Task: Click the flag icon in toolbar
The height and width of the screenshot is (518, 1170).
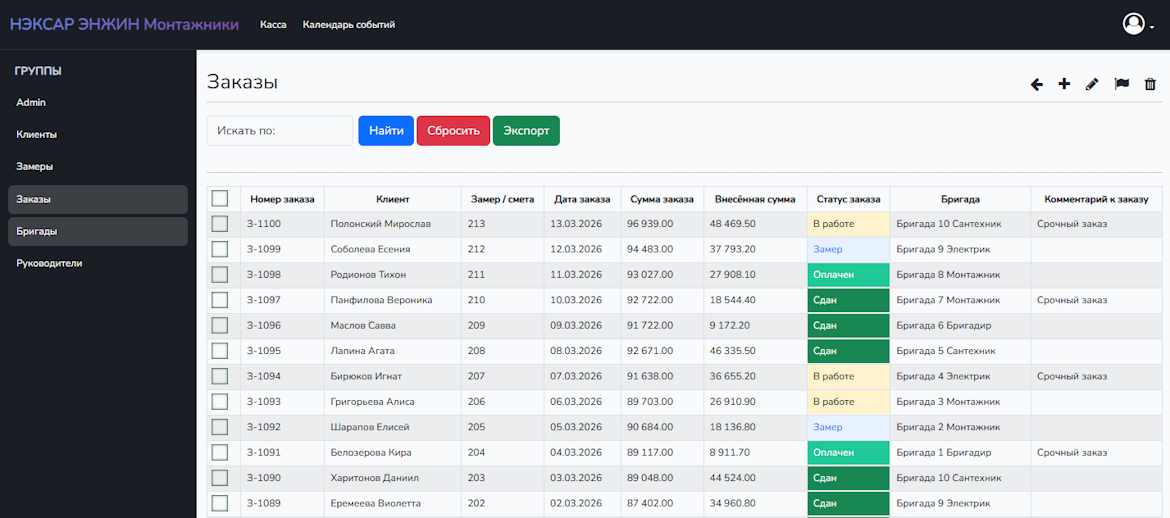Action: (x=1121, y=84)
